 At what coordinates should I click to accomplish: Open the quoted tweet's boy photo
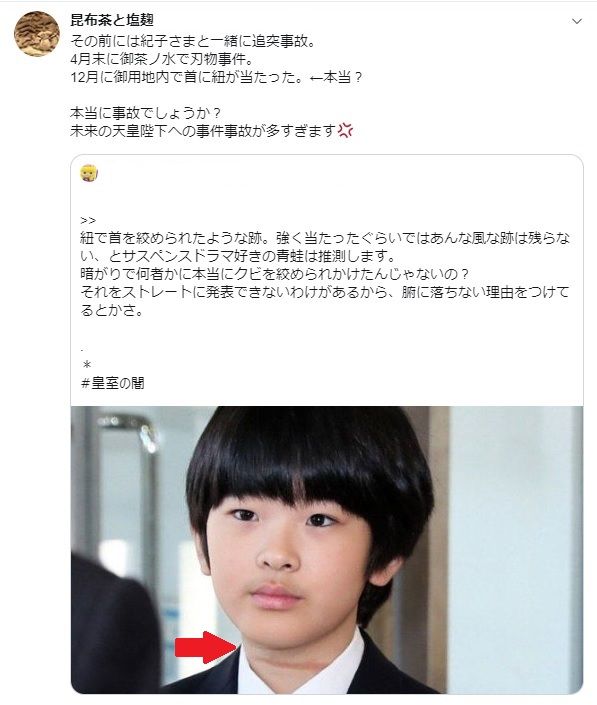click(327, 550)
